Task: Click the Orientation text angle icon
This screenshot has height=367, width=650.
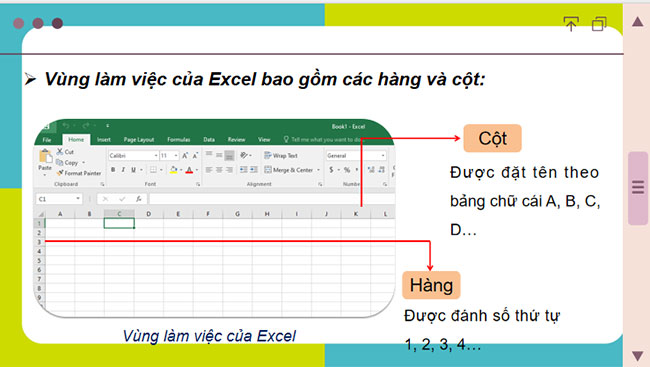Action: coord(244,155)
